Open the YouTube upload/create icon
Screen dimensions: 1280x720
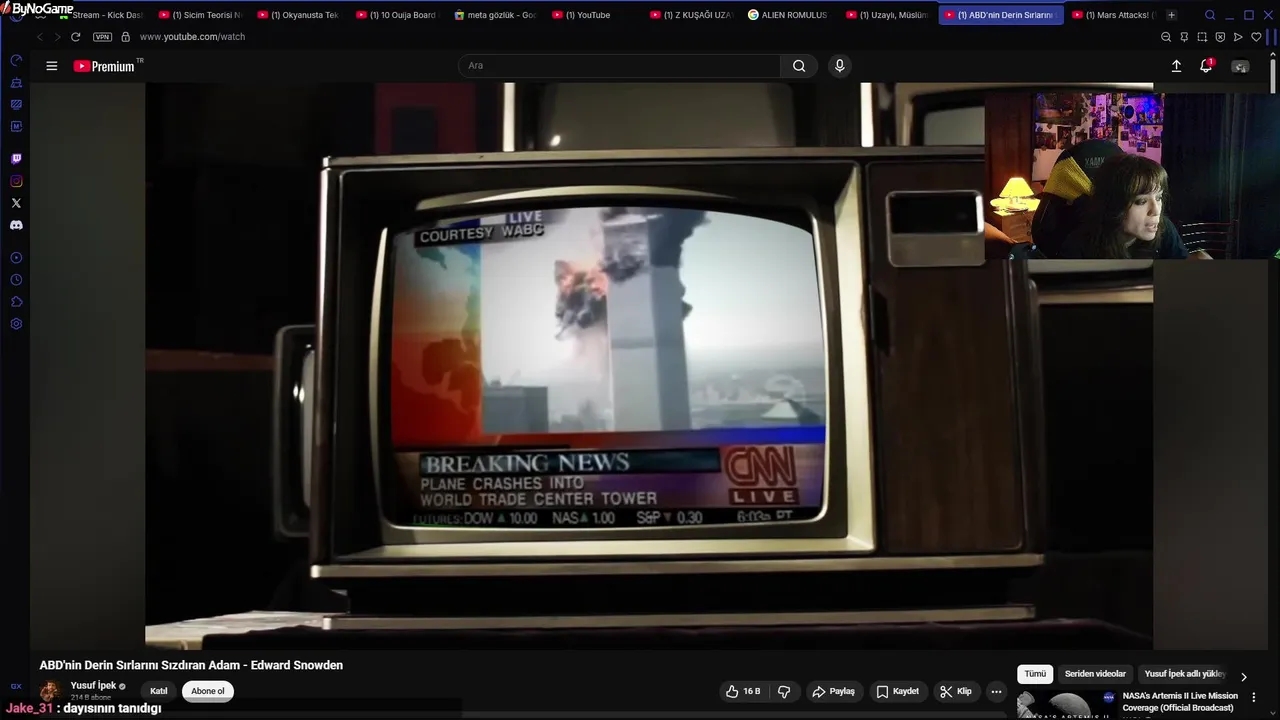(1176, 66)
